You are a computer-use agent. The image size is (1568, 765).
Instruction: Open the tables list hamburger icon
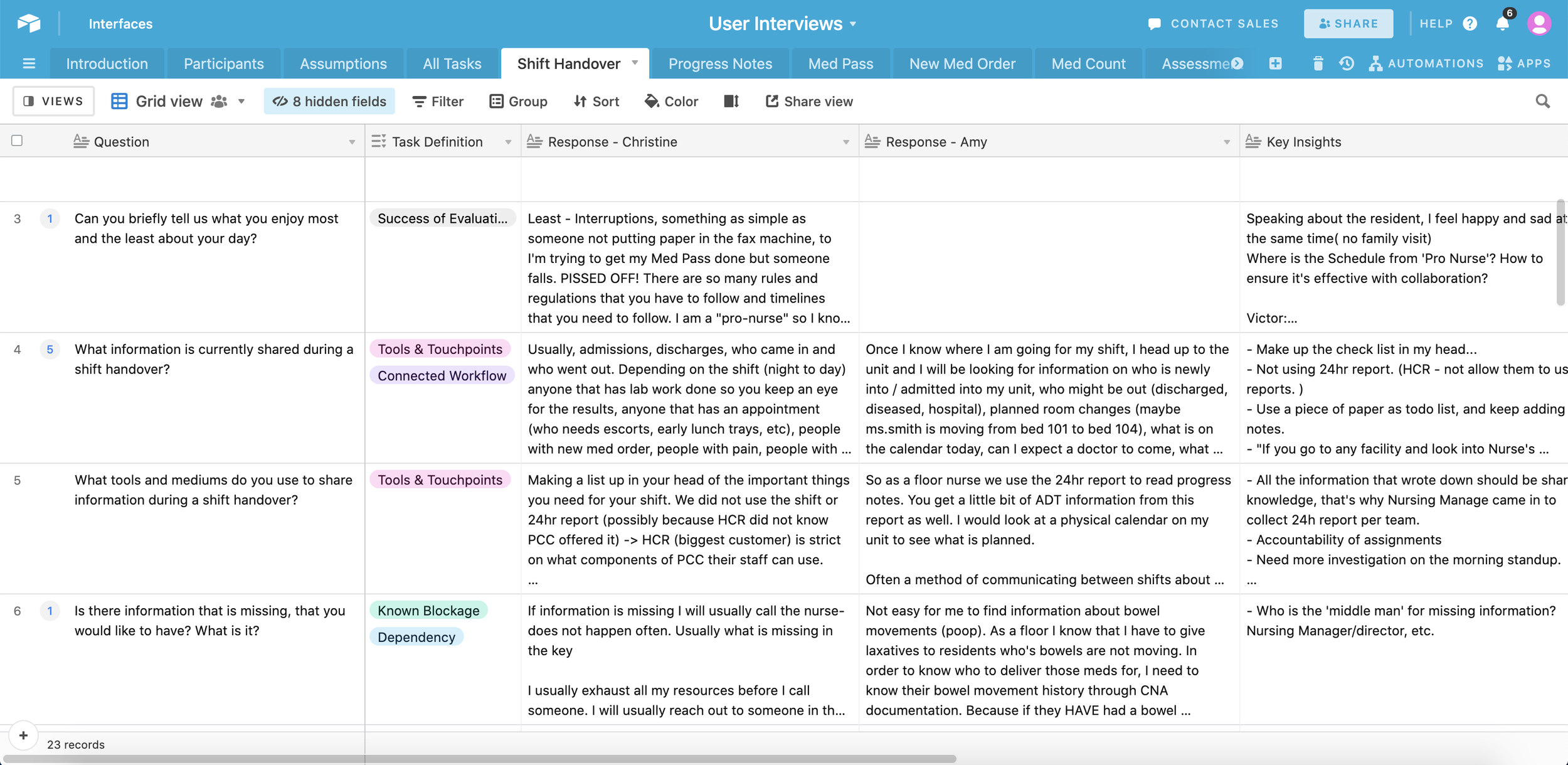coord(29,63)
